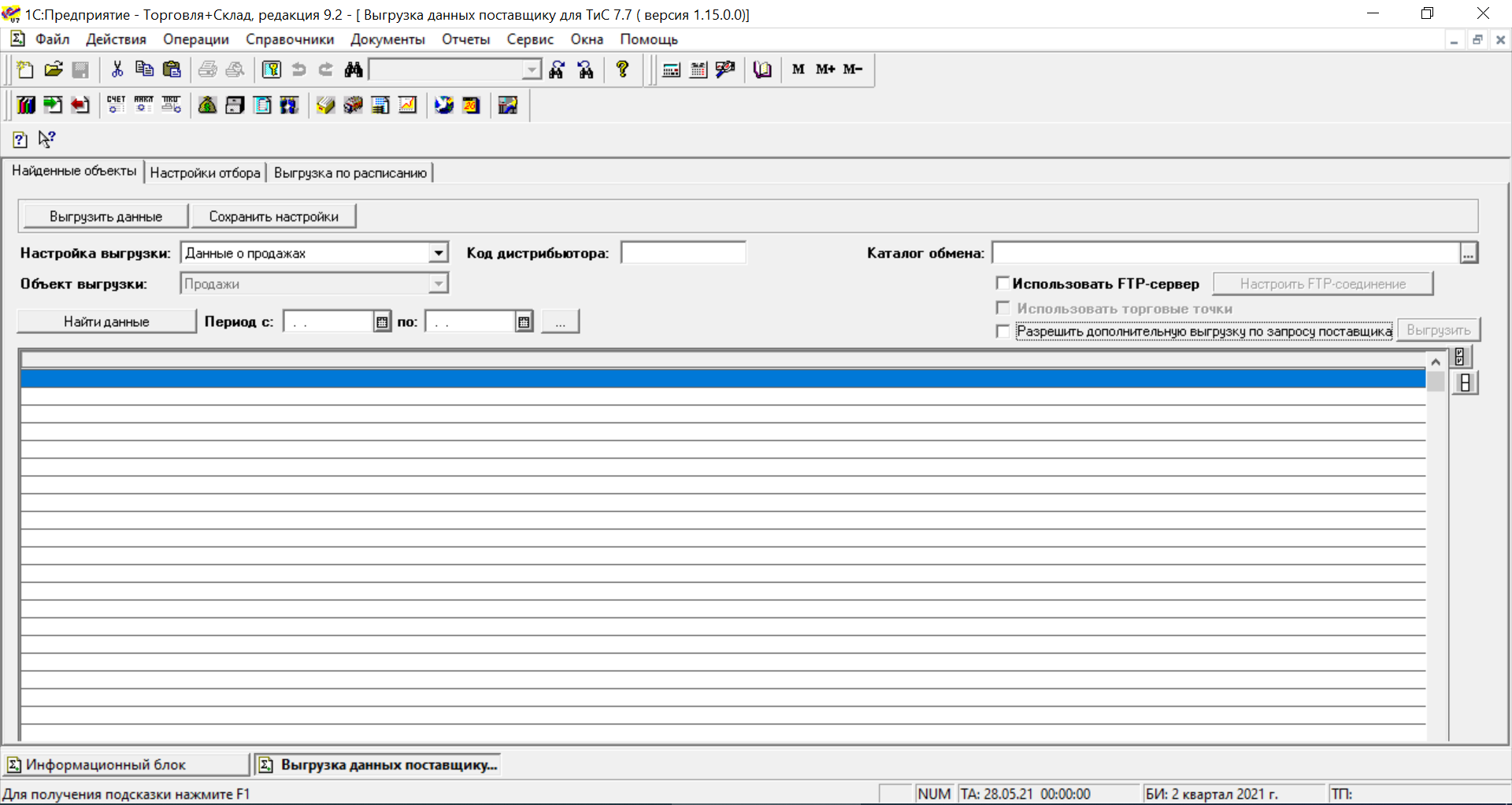The image size is (1512, 805).
Task: Click the Open folder toolbar icon
Action: [53, 69]
